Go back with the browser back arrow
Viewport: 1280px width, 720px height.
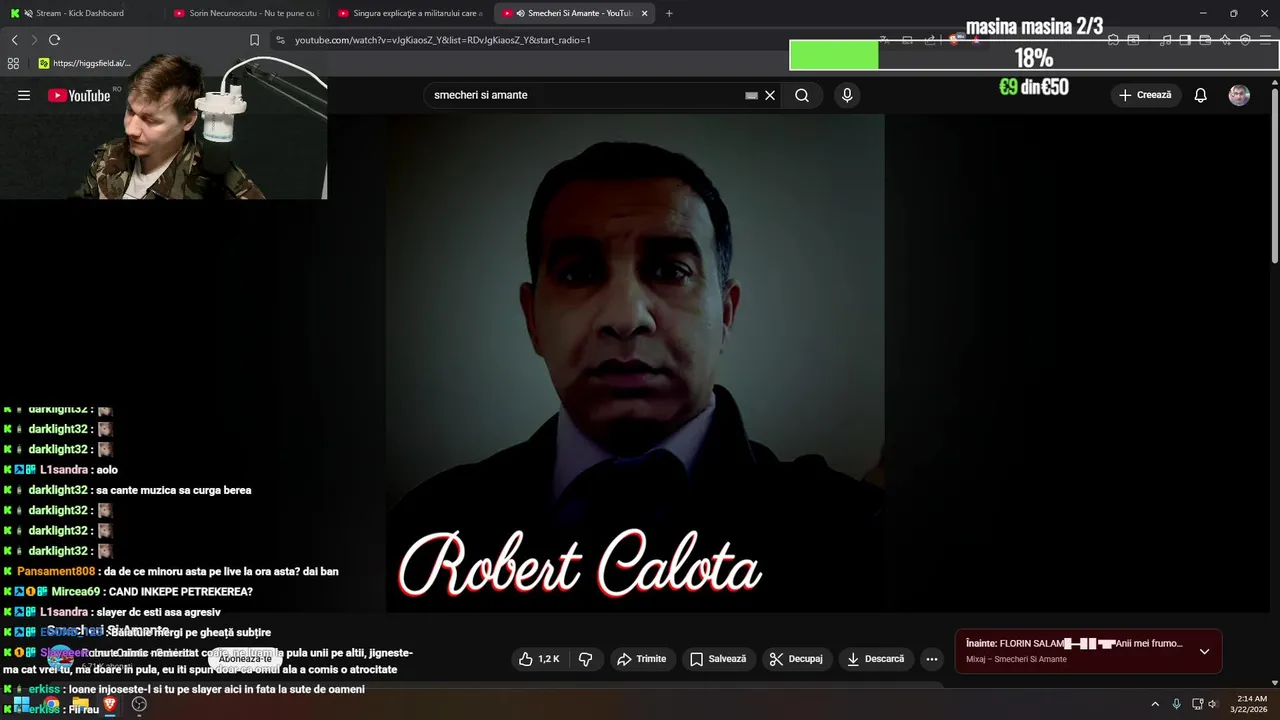(x=15, y=40)
